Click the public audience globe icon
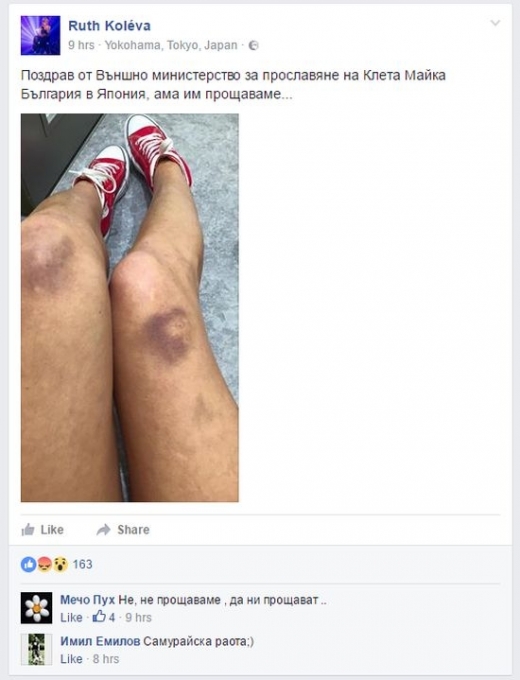This screenshot has height=680, width=520. pos(253,46)
